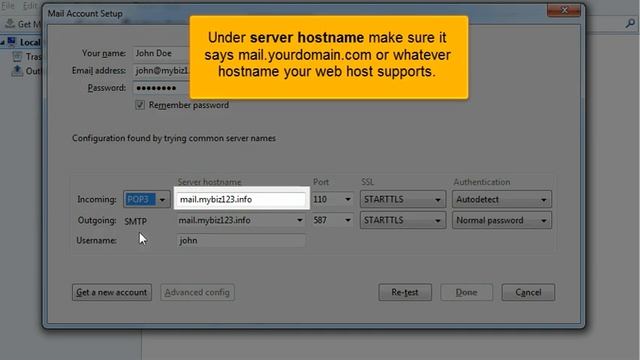Screen dimensions: 640x360
Task: Close the Mail Account Setup window
Action: (564, 10)
